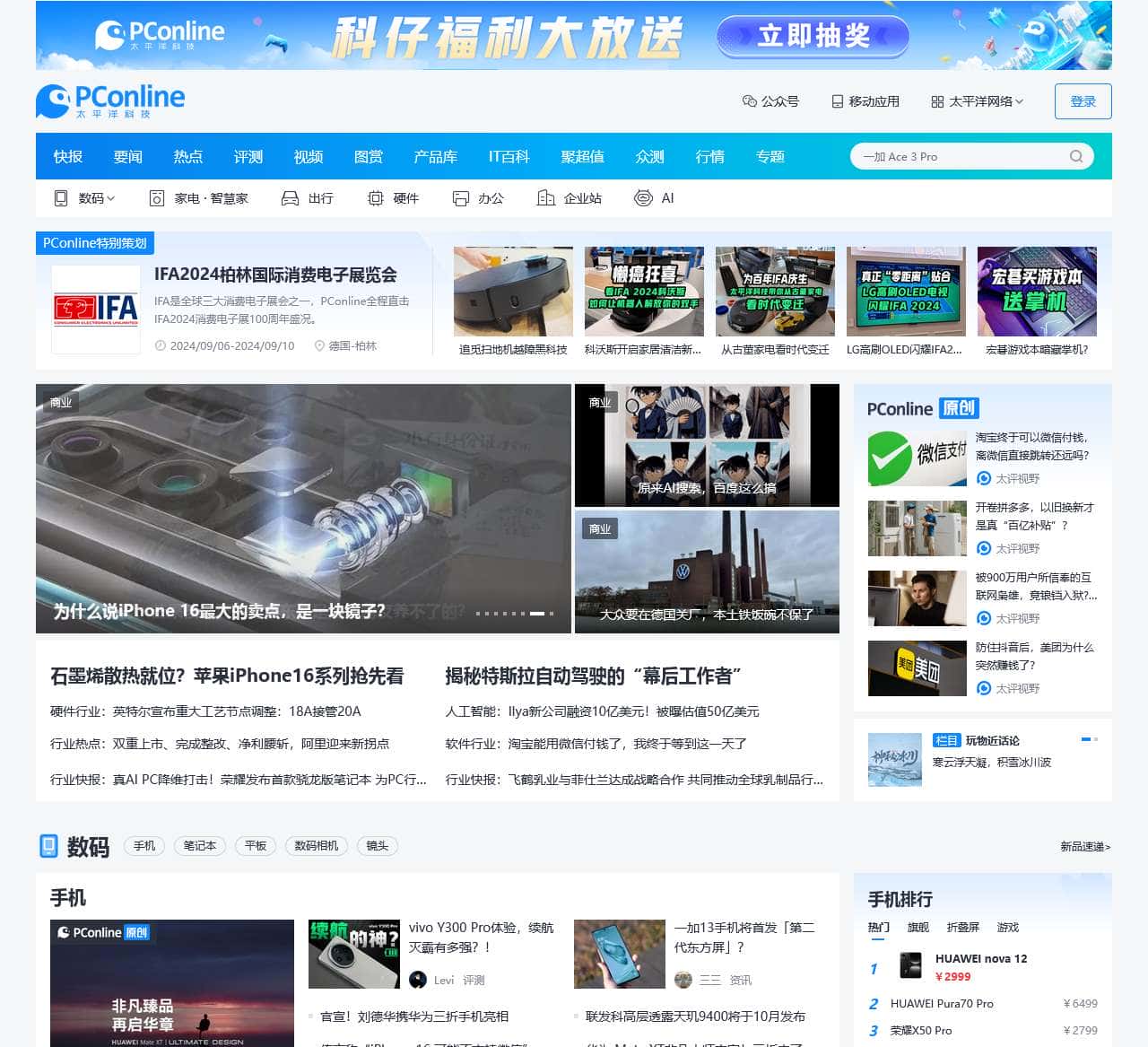Image resolution: width=1148 pixels, height=1047 pixels.
Task: Open the 聚超值 nav item
Action: [x=583, y=156]
